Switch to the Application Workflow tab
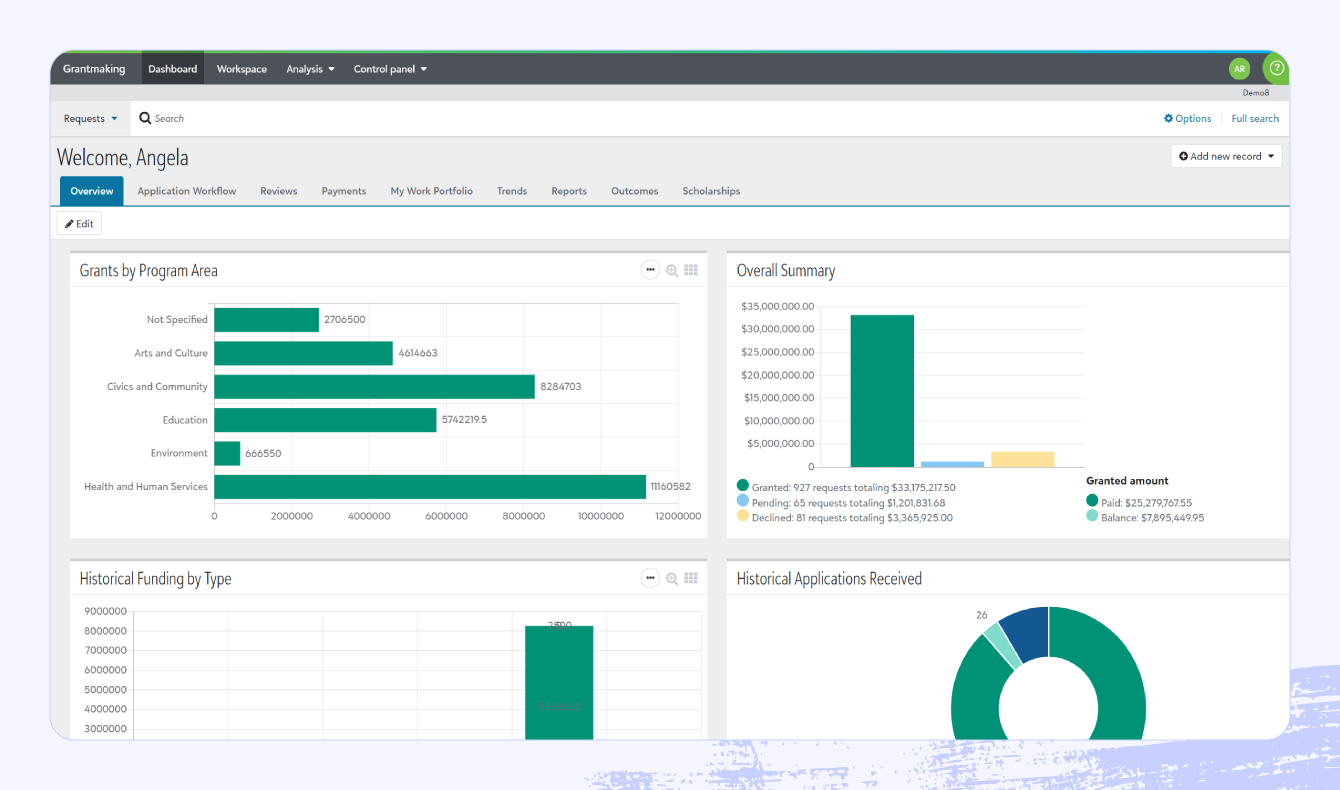 click(186, 191)
